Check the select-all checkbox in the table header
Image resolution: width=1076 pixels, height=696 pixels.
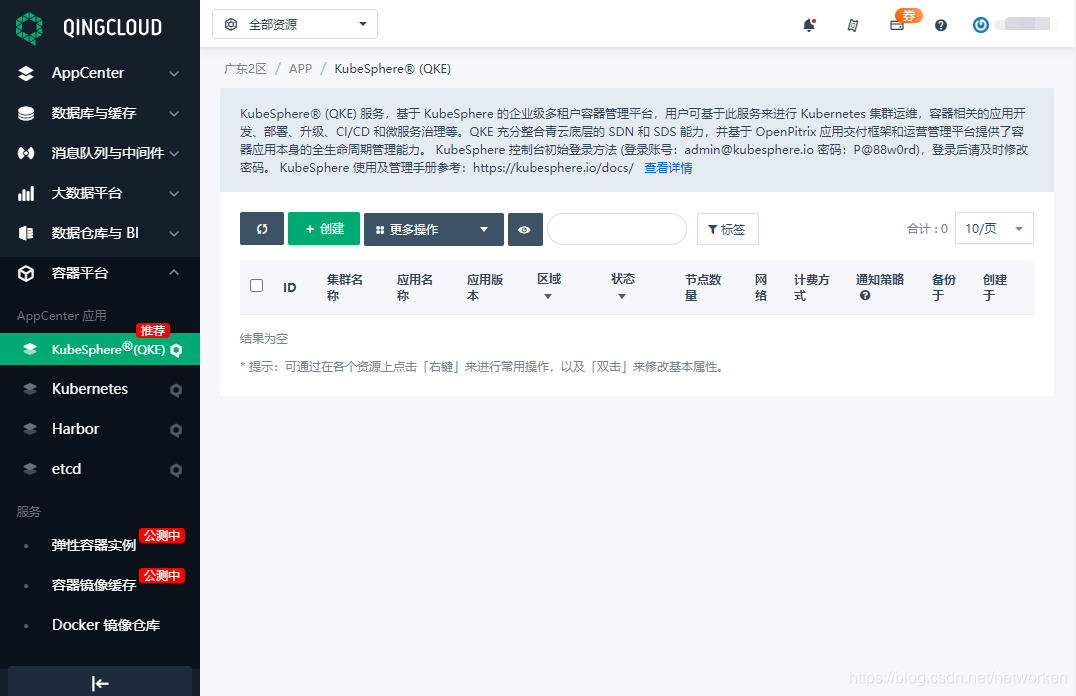tap(257, 283)
